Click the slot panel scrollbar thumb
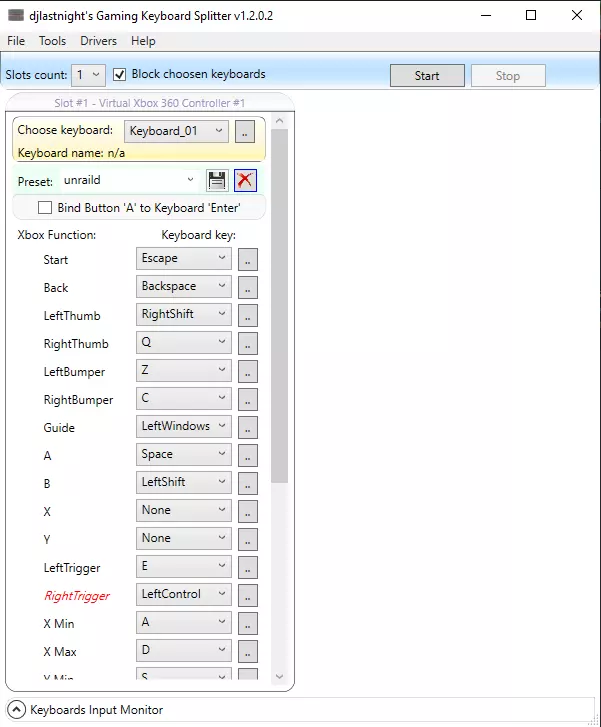 (x=279, y=306)
